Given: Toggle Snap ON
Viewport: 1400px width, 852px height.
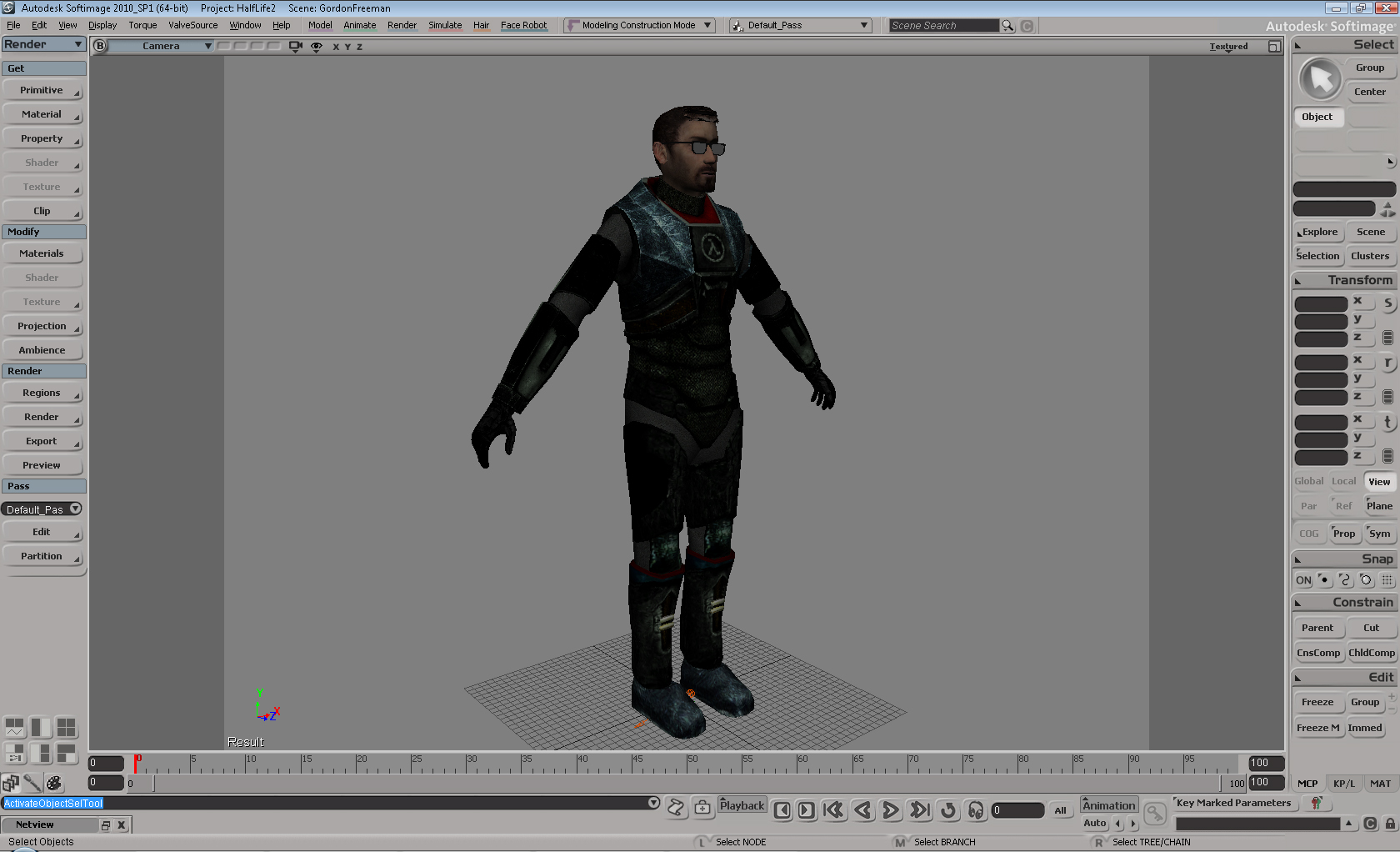Looking at the screenshot, I should click(x=1303, y=580).
